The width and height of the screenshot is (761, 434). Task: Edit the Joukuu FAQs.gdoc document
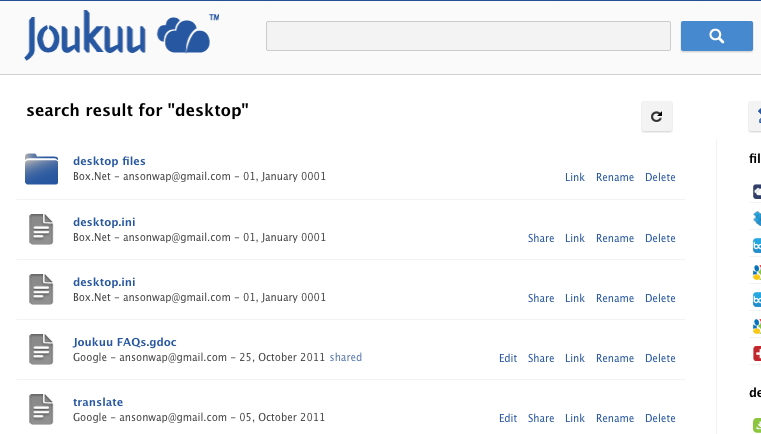(x=508, y=358)
